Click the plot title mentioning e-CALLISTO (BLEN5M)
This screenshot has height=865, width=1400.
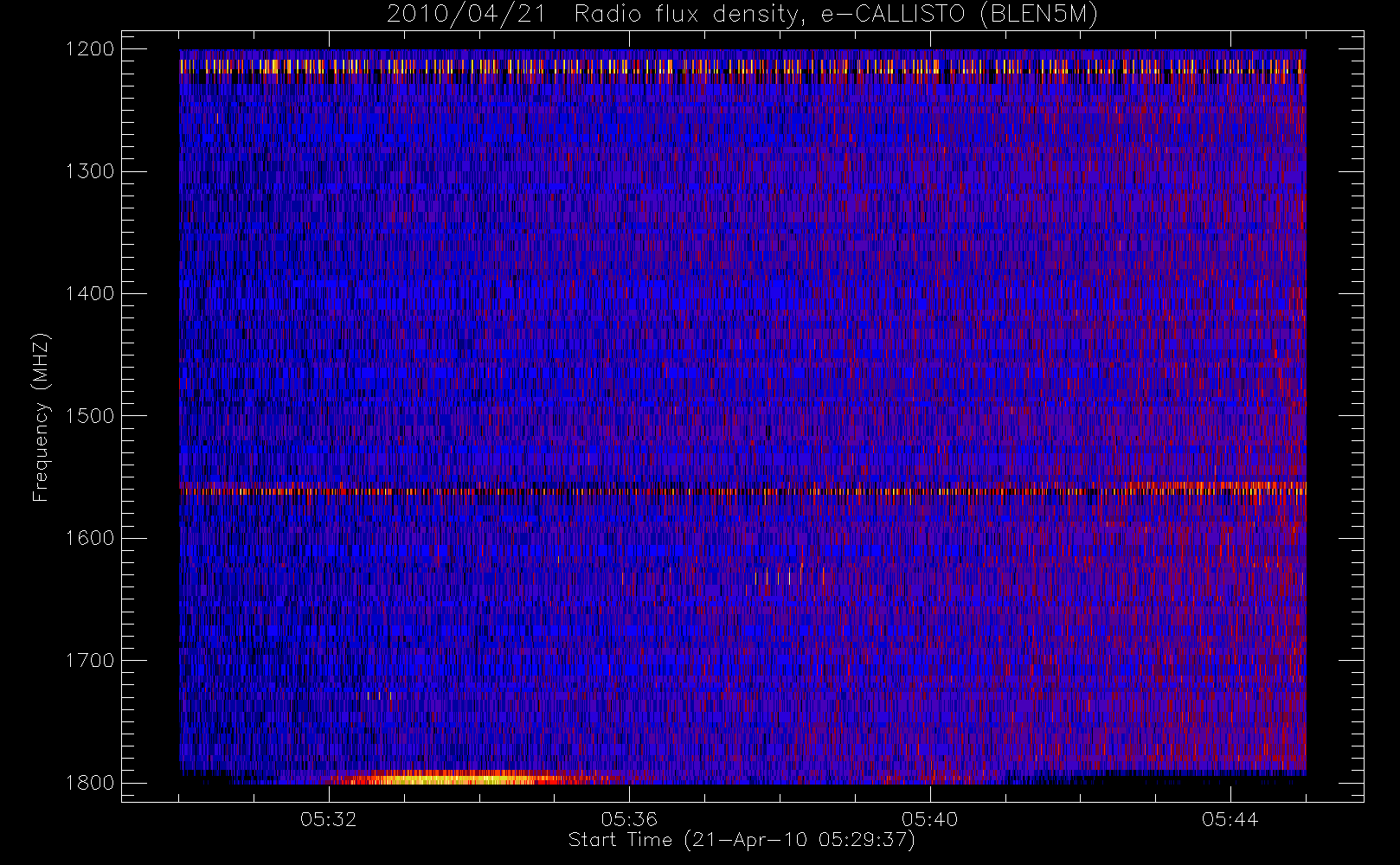click(x=742, y=15)
